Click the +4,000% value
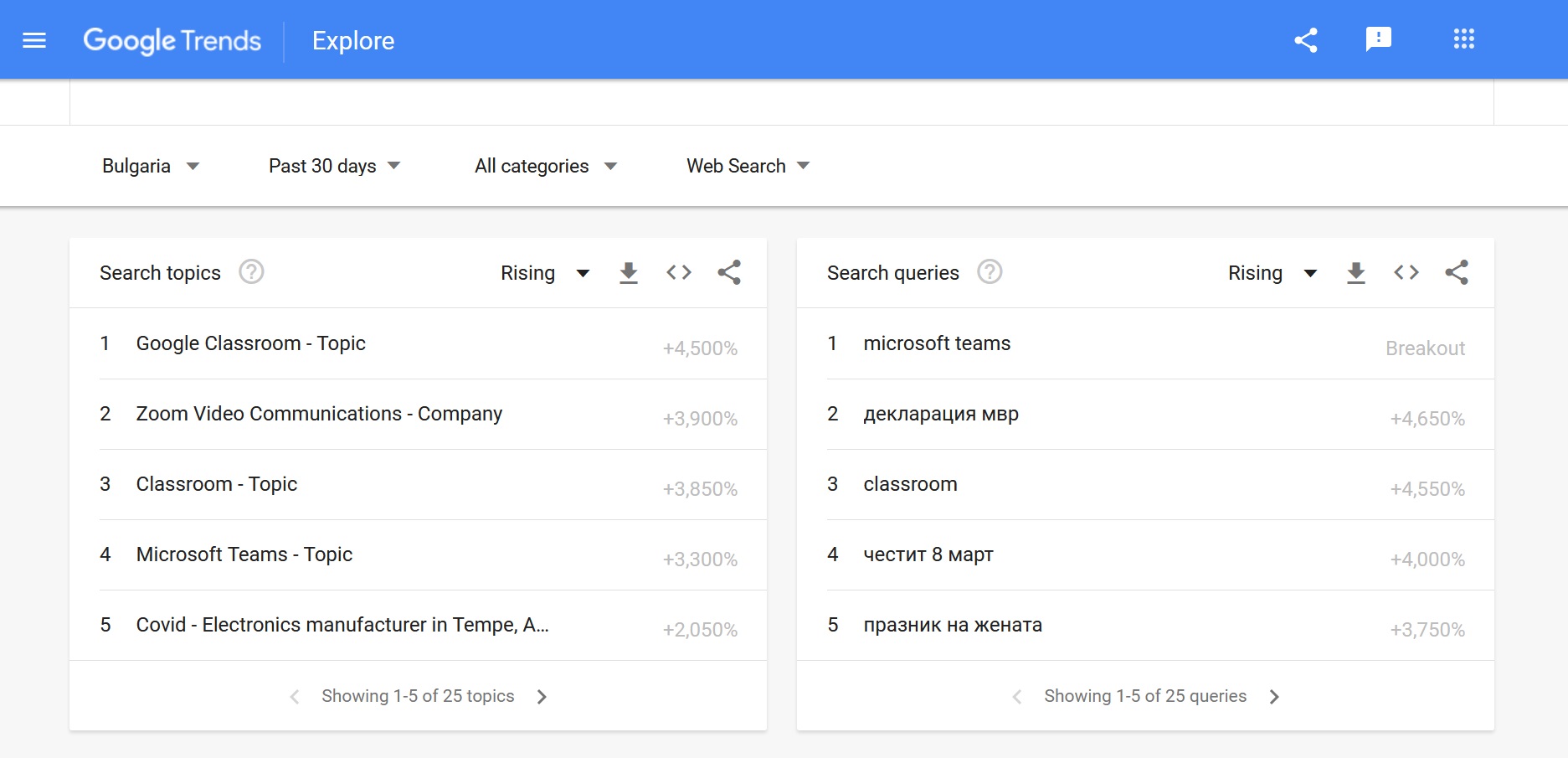1568x758 pixels. coord(1427,559)
